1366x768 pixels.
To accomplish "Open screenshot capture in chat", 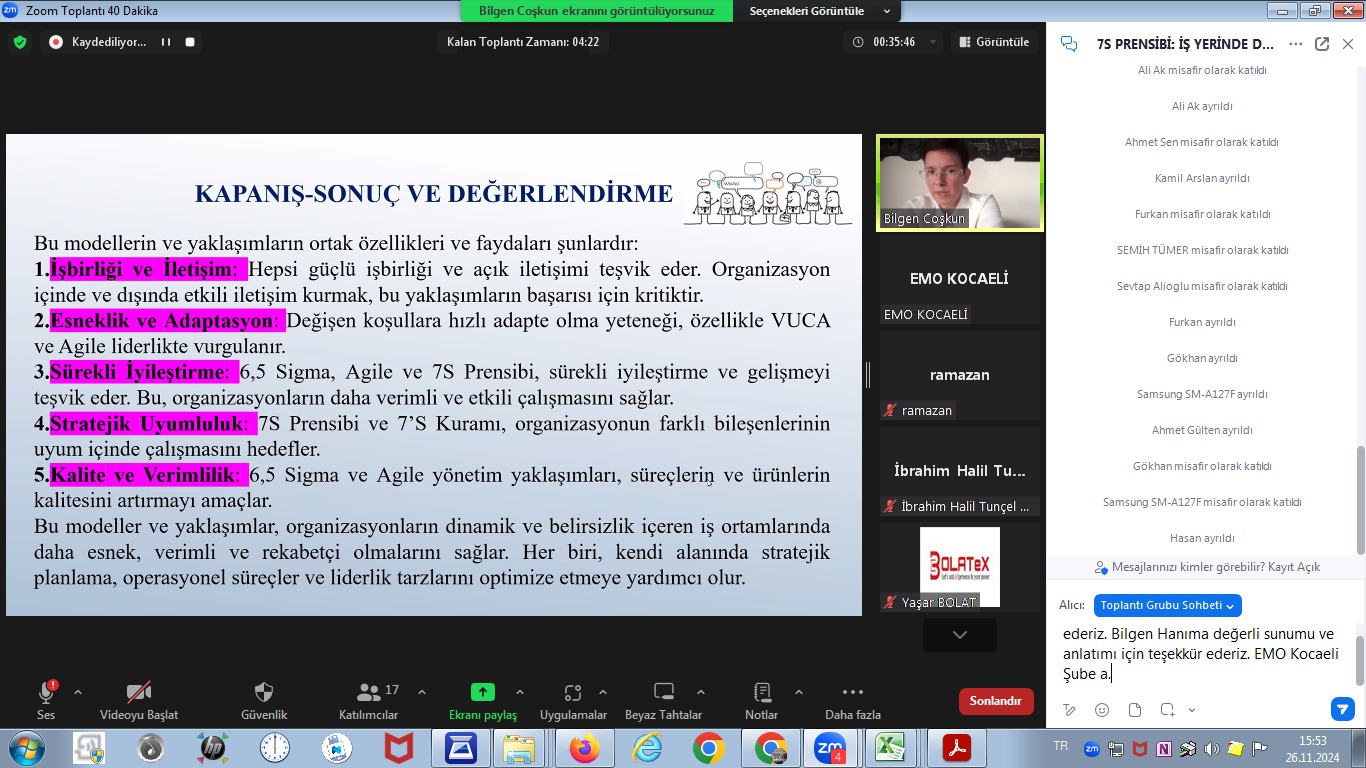I will coord(1167,710).
